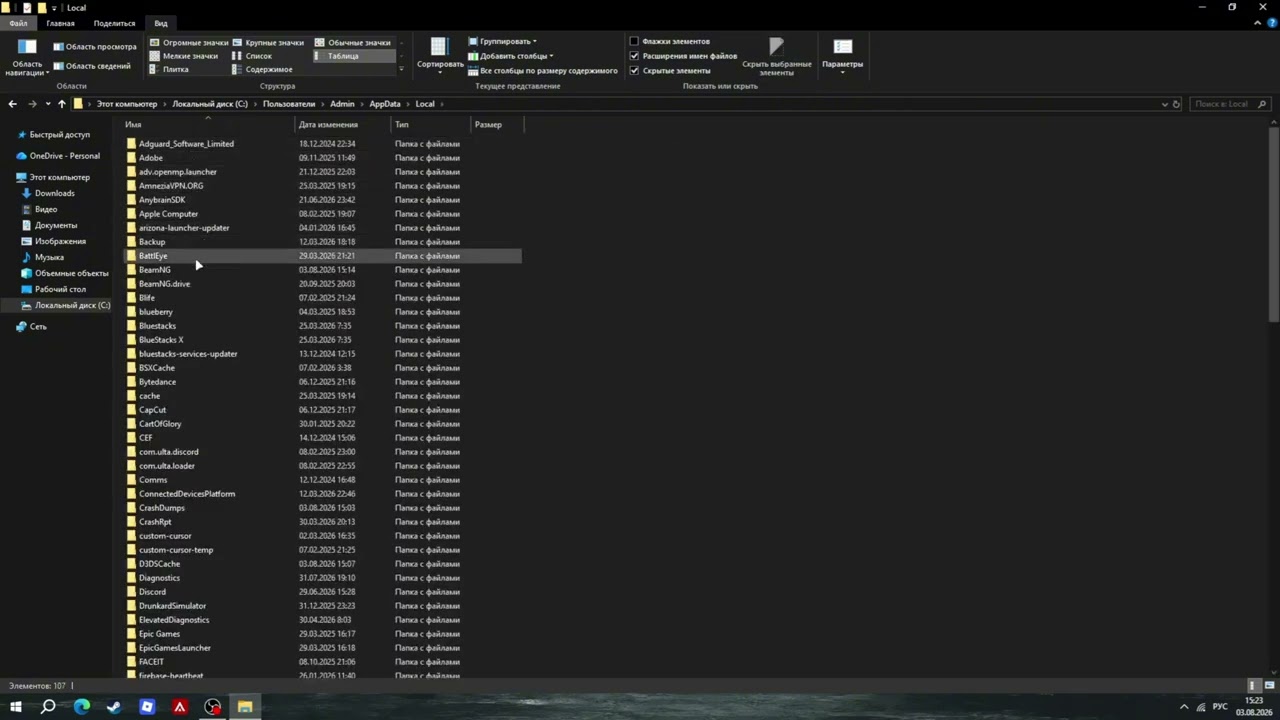The image size is (1280, 720).
Task: Open the round dark app on taskbar
Action: click(213, 707)
